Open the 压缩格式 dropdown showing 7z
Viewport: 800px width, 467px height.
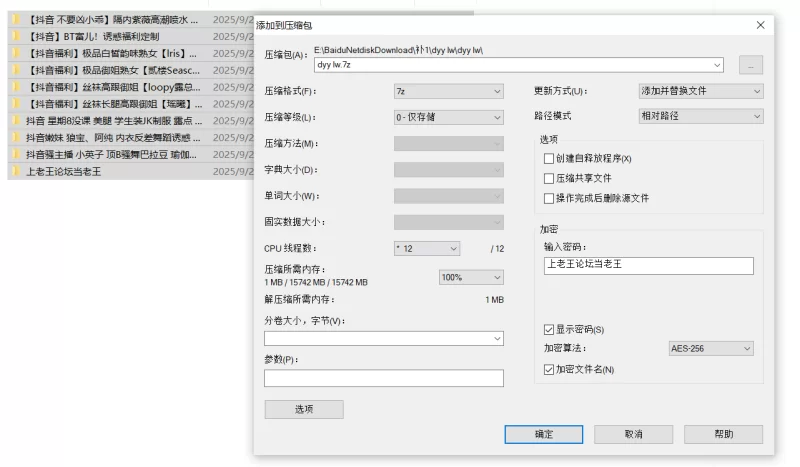point(448,91)
